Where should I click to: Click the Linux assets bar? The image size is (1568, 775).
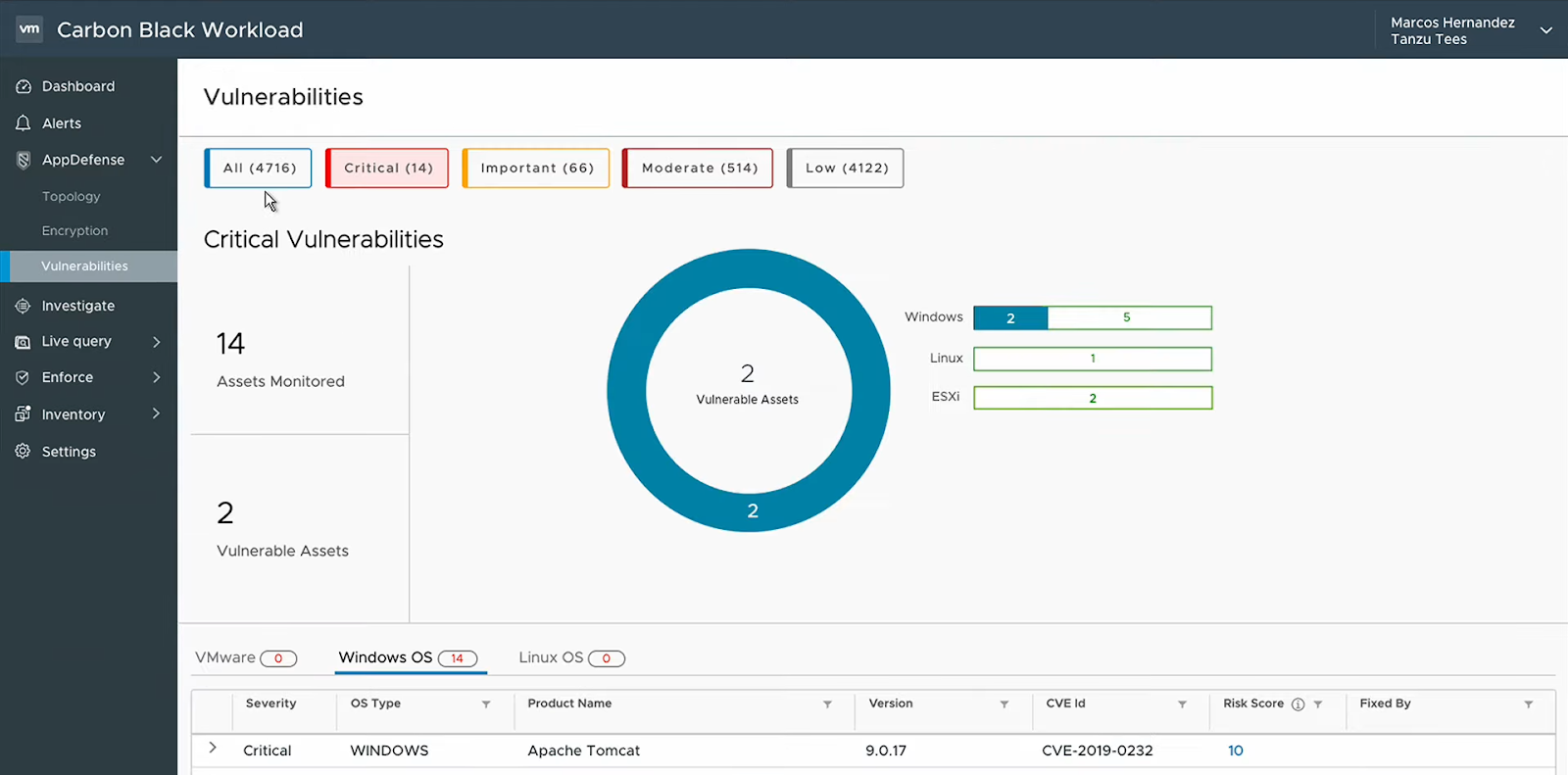(1093, 359)
